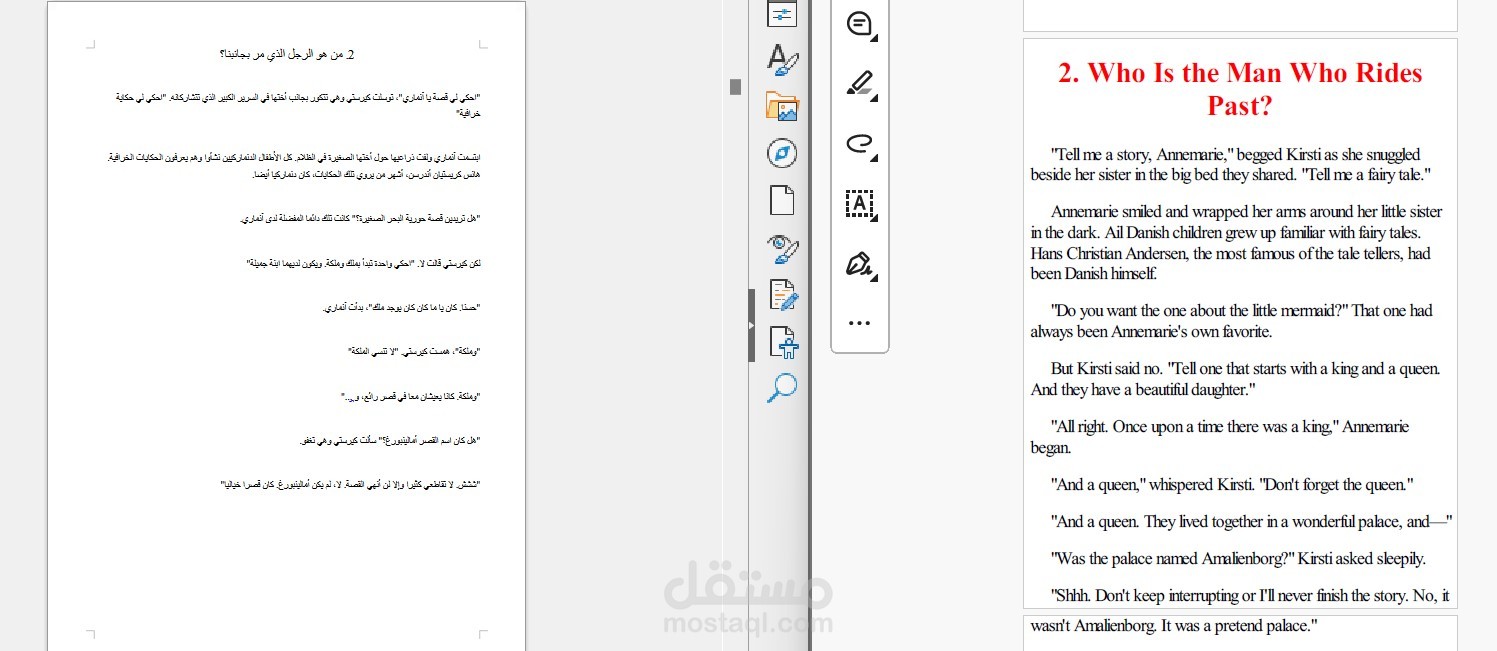The height and width of the screenshot is (651, 1497).
Task: Select the Add text box tool
Action: click(859, 204)
